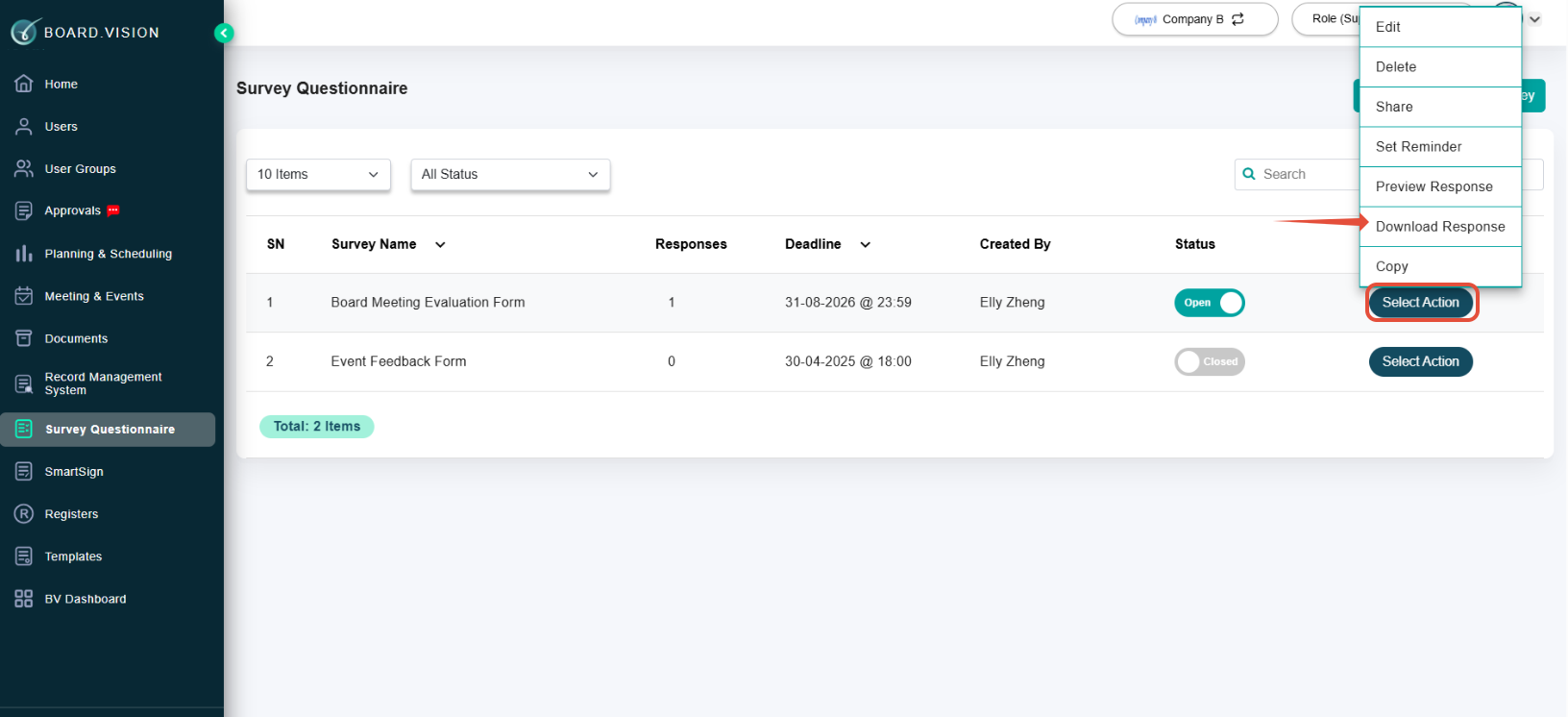Choose Share from the action menu
The width and height of the screenshot is (1568, 717).
tap(1440, 107)
